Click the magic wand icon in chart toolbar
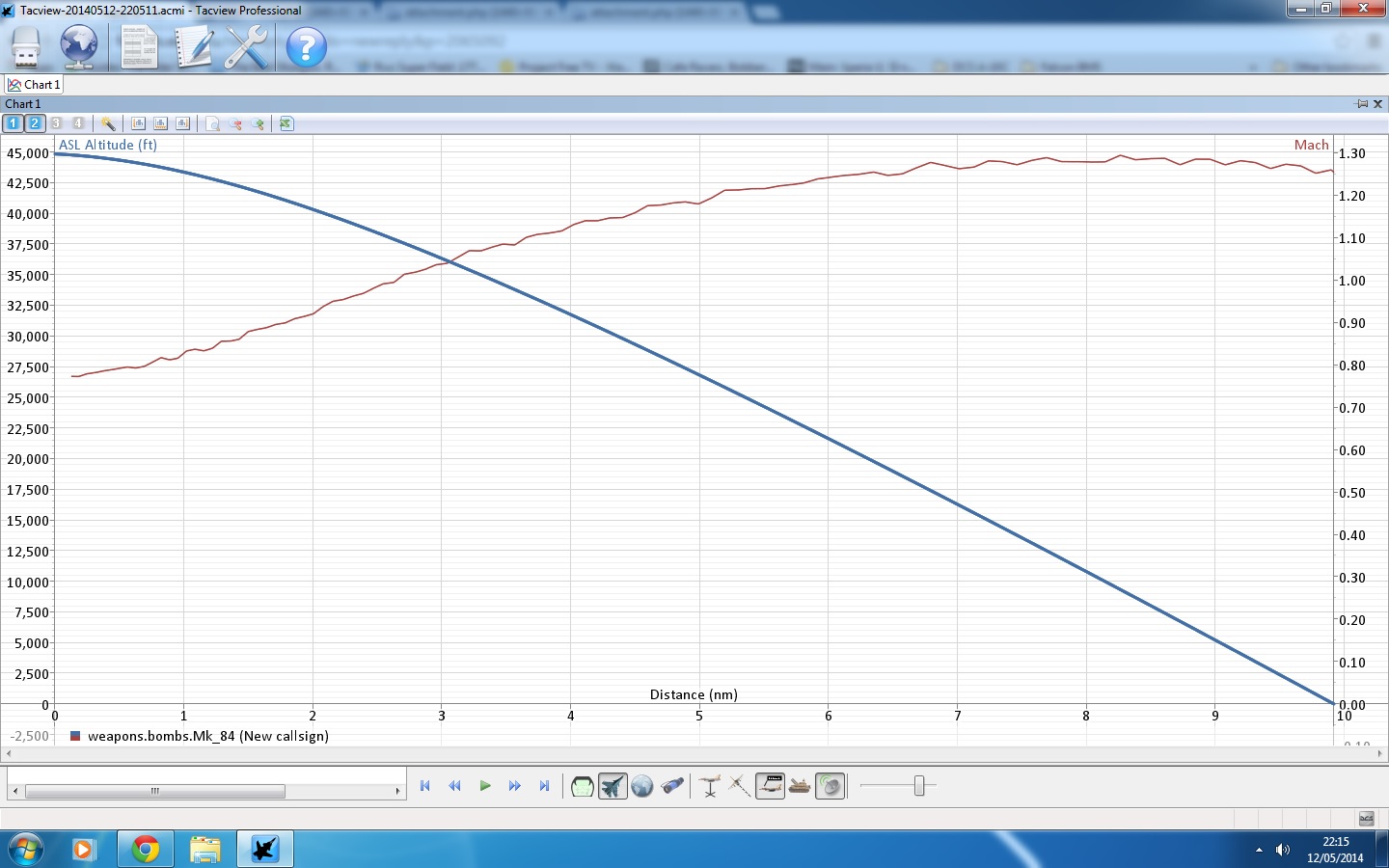 [x=108, y=123]
